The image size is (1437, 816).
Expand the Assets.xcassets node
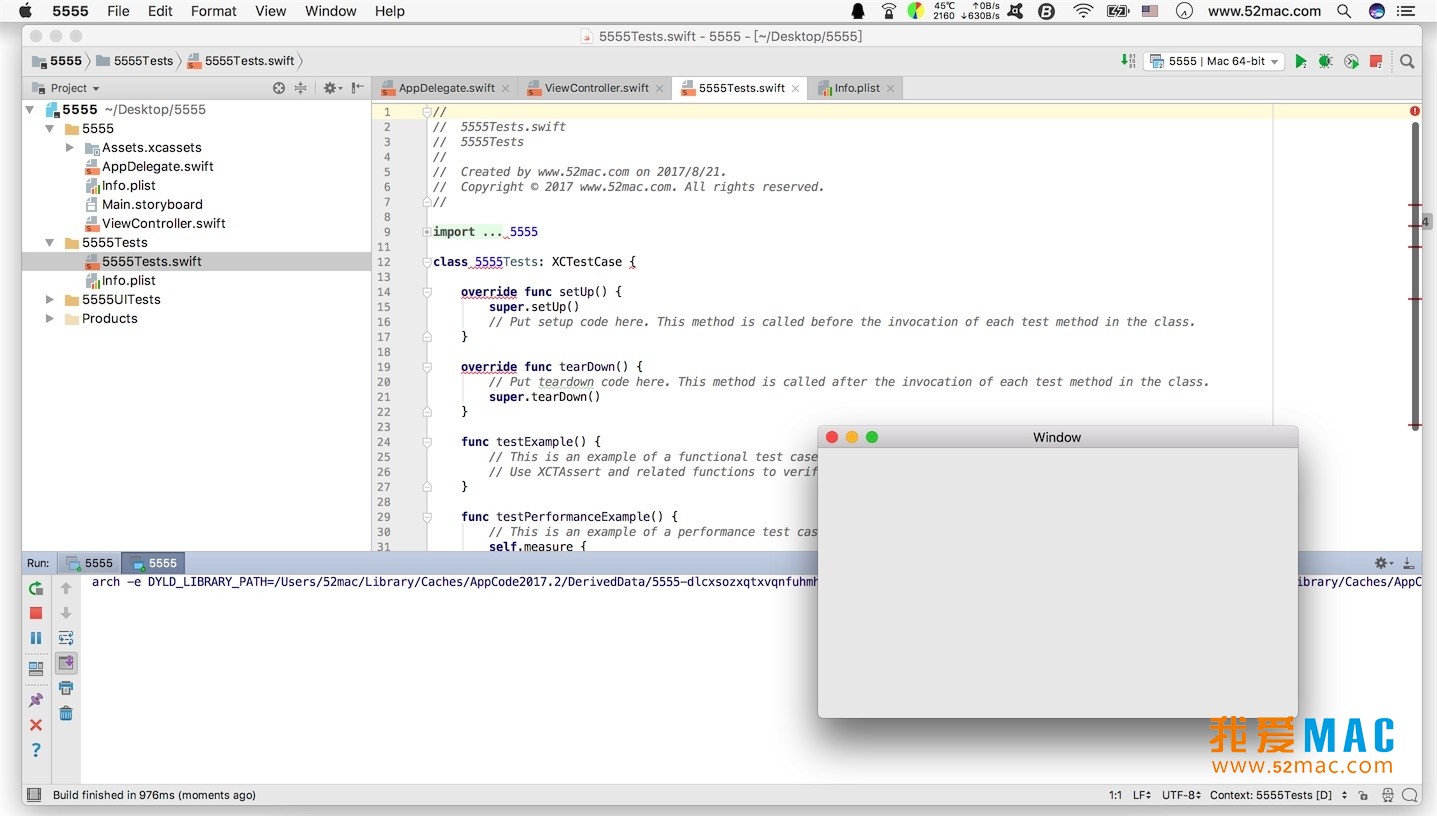tap(70, 148)
